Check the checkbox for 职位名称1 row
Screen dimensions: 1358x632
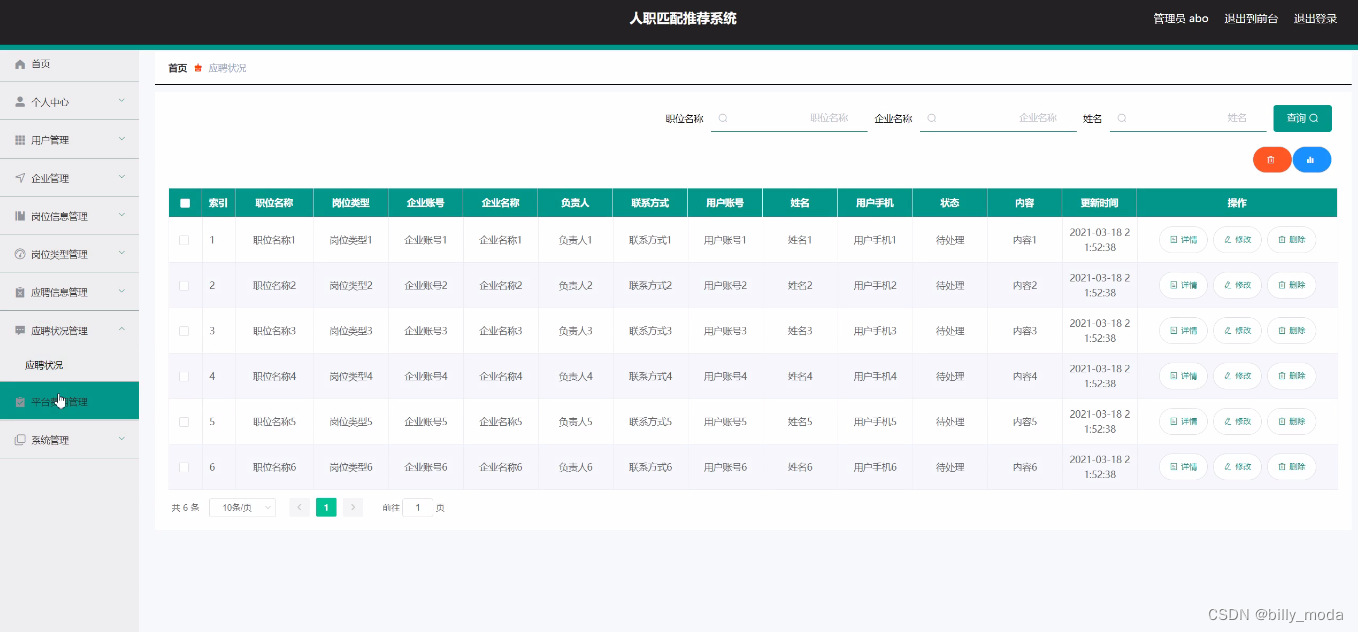point(185,239)
